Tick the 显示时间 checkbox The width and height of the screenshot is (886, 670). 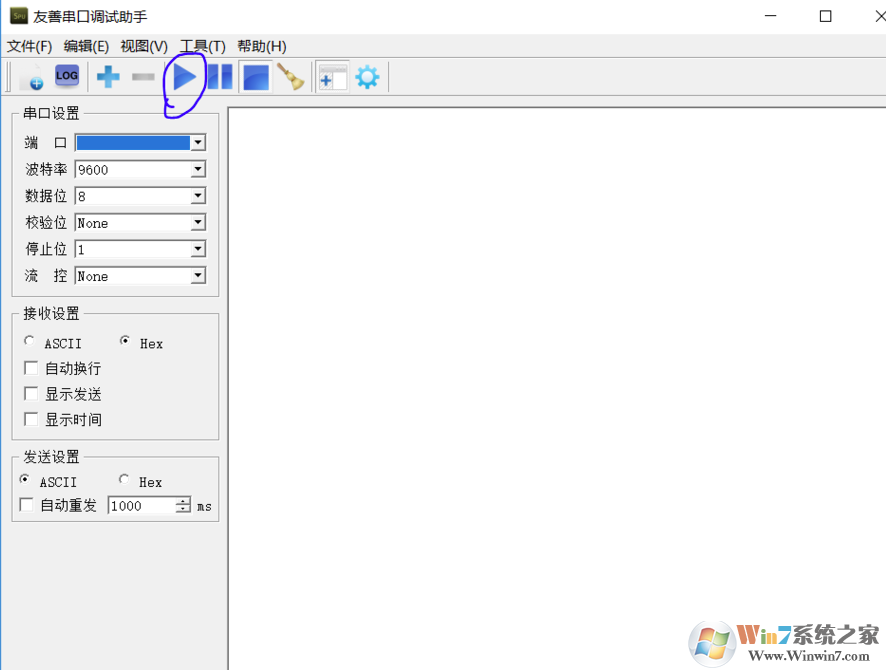coord(31,420)
